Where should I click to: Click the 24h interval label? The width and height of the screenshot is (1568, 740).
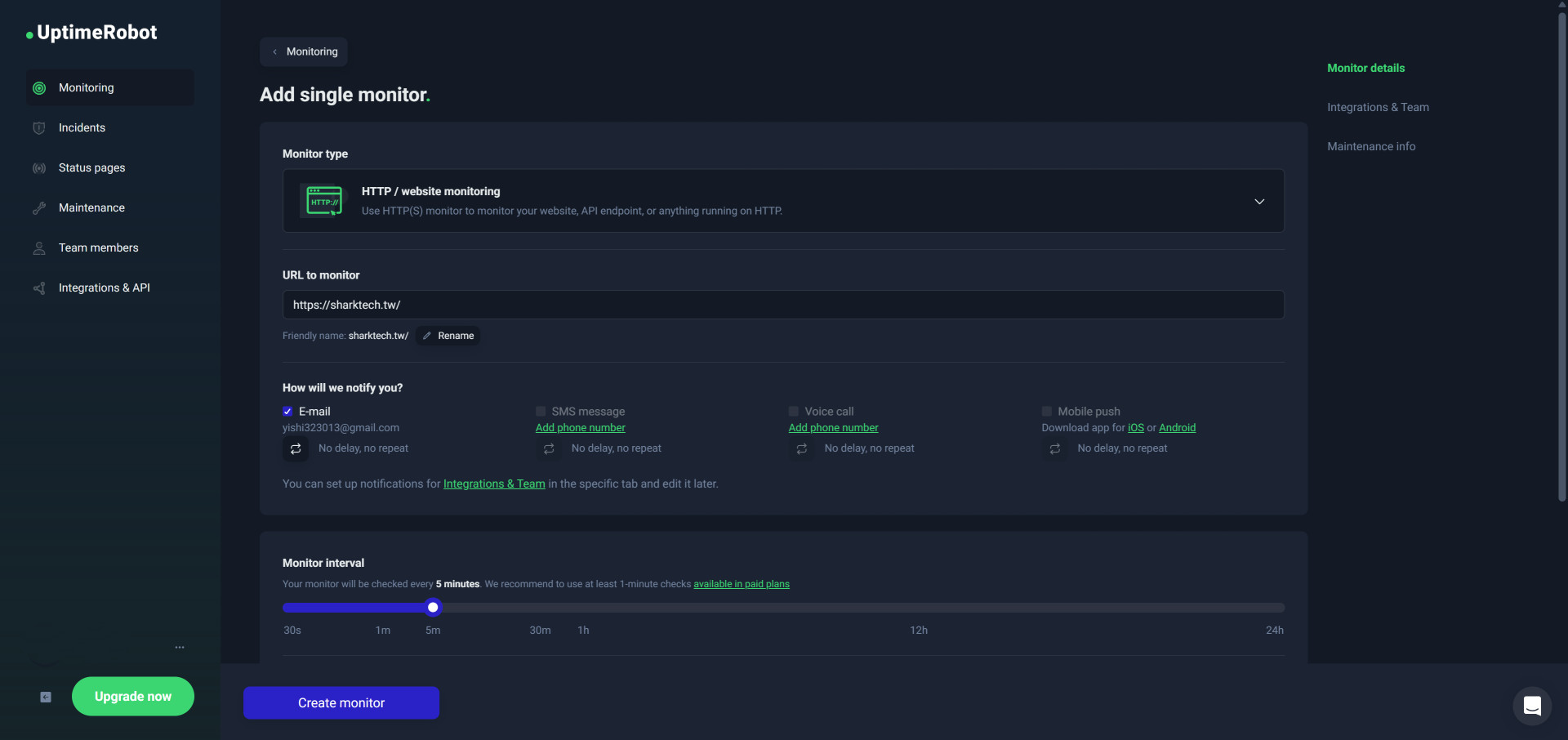pyautogui.click(x=1274, y=631)
